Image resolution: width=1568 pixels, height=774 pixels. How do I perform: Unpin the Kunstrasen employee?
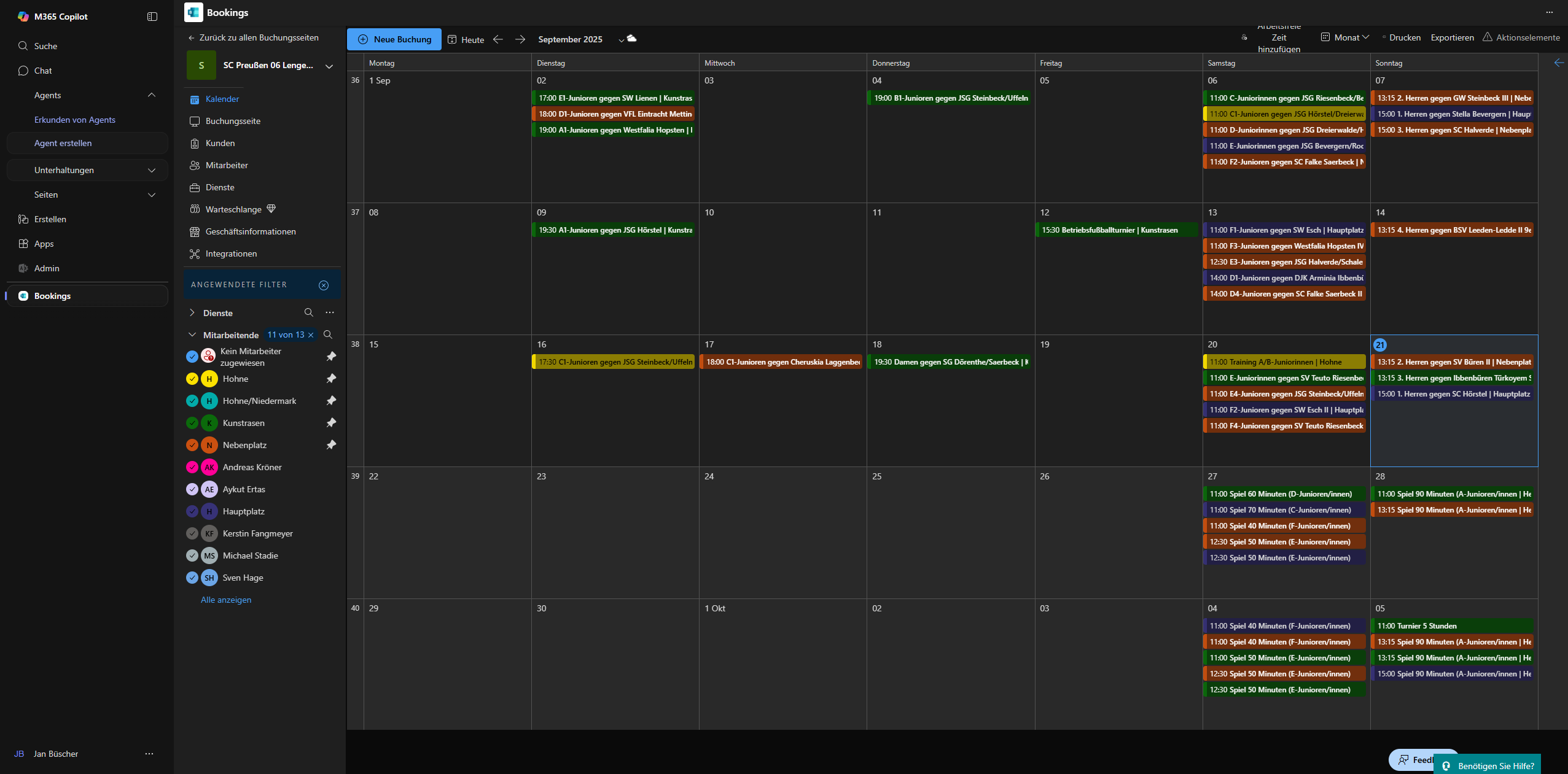(331, 423)
